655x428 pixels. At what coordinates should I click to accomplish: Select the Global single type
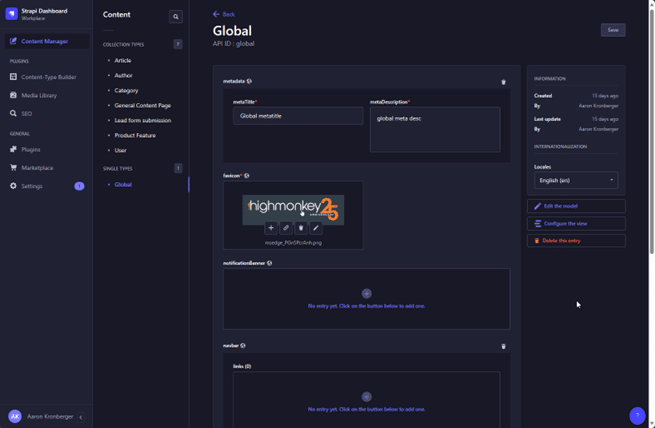pos(123,185)
